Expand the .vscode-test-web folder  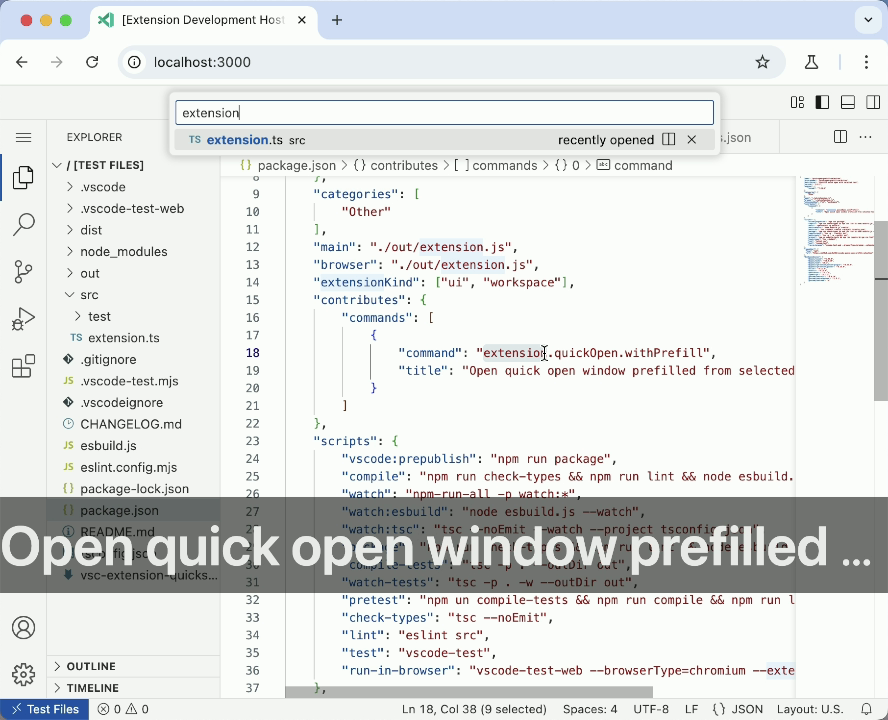[134, 208]
